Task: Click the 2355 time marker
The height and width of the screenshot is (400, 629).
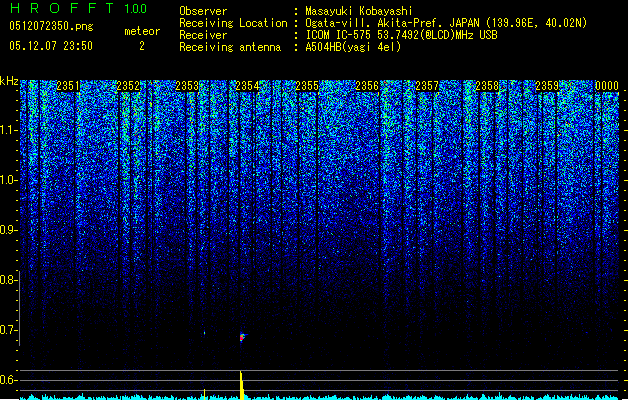Action: (x=307, y=86)
